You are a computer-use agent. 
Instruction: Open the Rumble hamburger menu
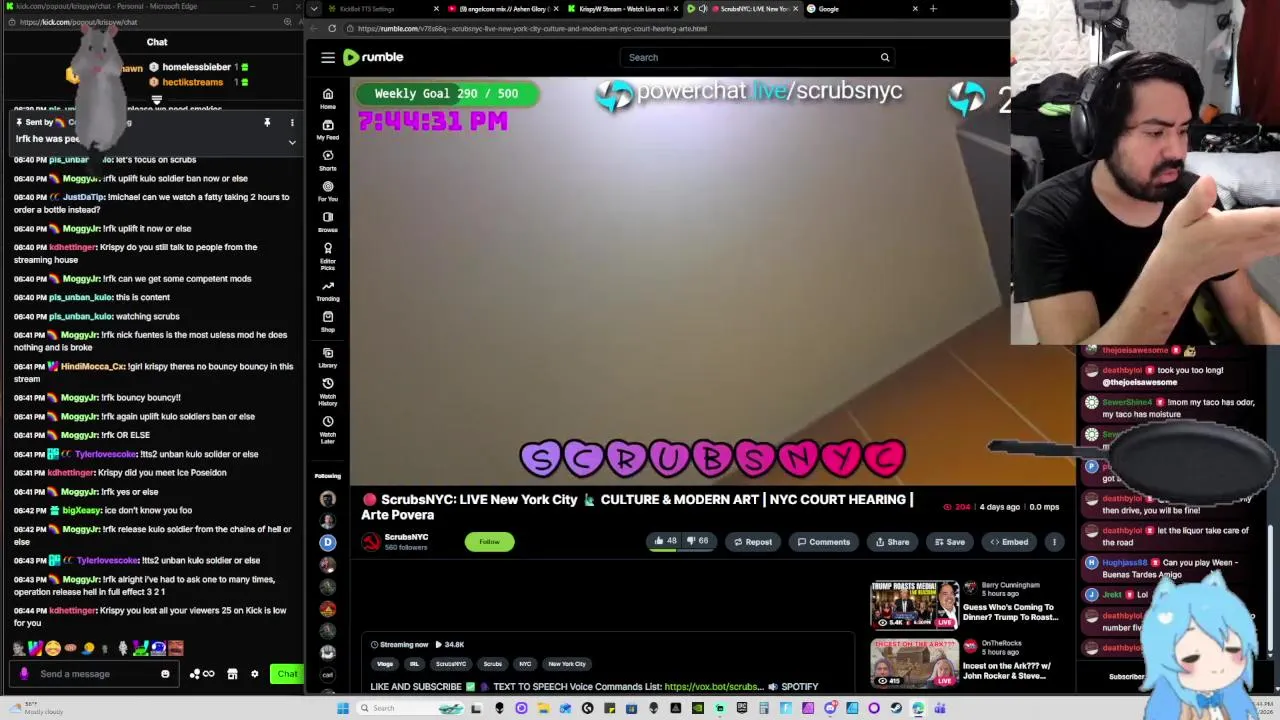(328, 57)
